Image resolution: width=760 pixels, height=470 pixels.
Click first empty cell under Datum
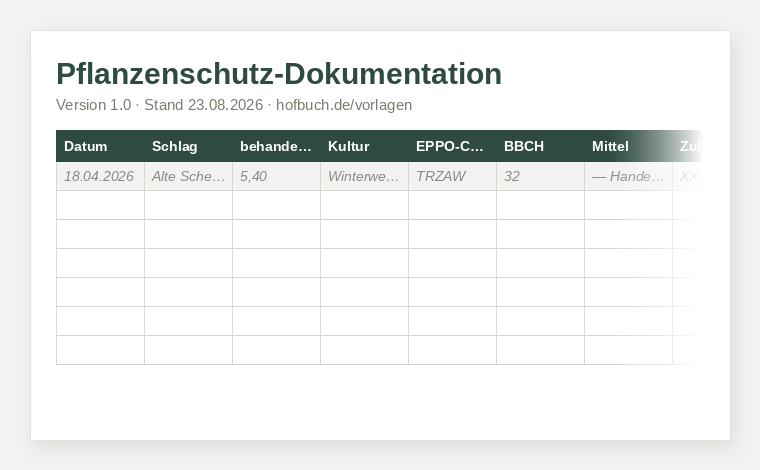(100, 205)
